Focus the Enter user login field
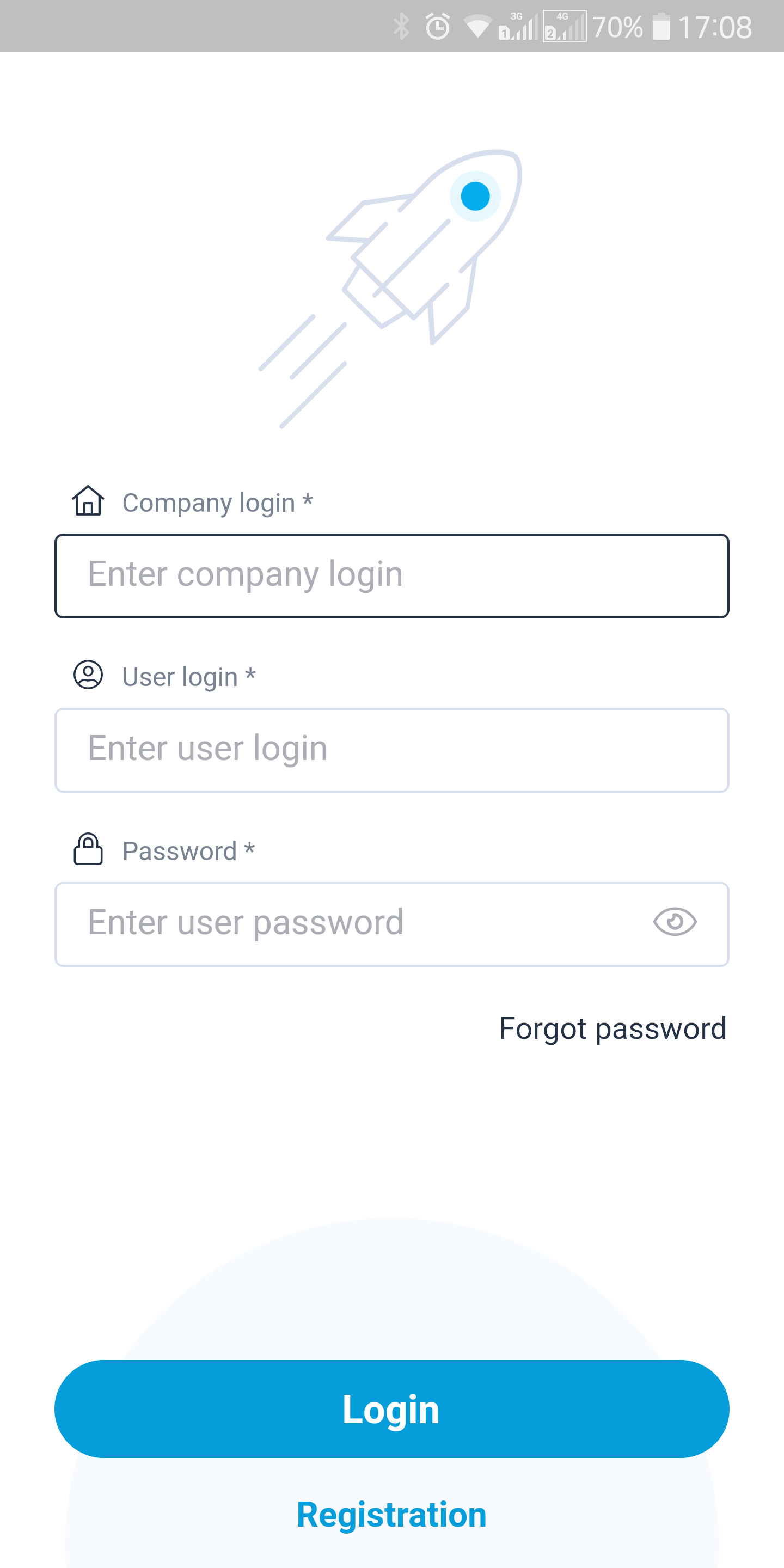This screenshot has height=1568, width=784. 392,750
